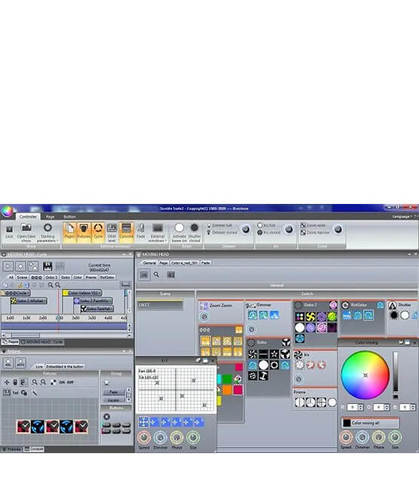
Task: Select the white circle gobo icon
Action: coord(300,328)
